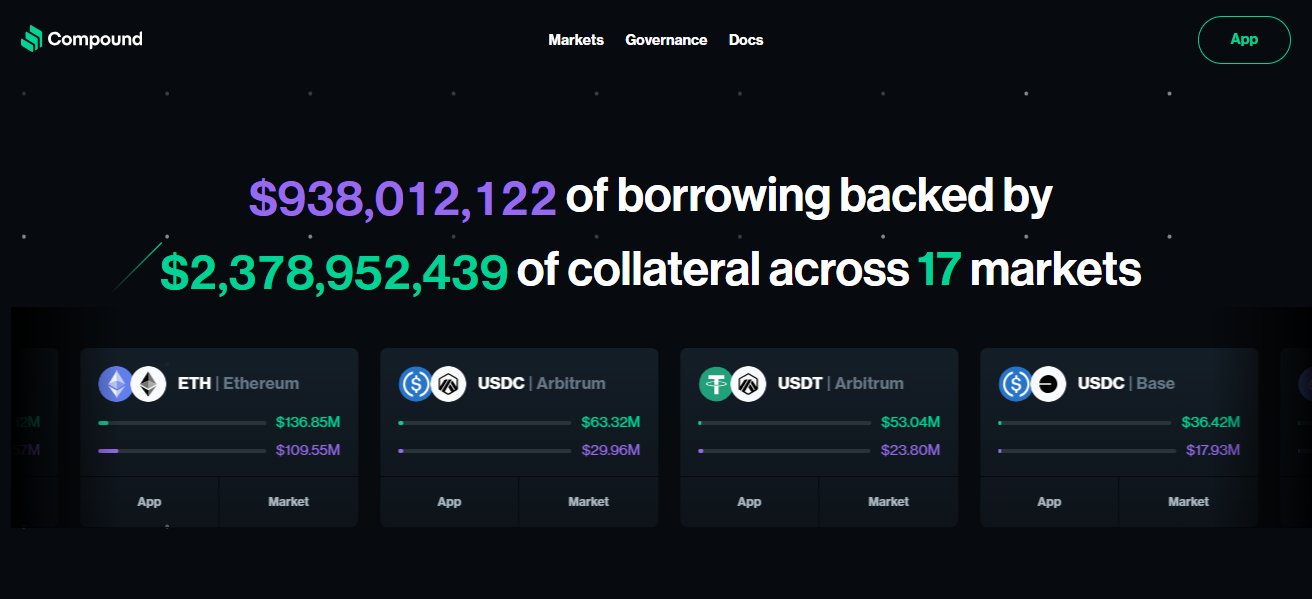Open the Governance menu item
This screenshot has width=1312, height=599.
click(666, 40)
